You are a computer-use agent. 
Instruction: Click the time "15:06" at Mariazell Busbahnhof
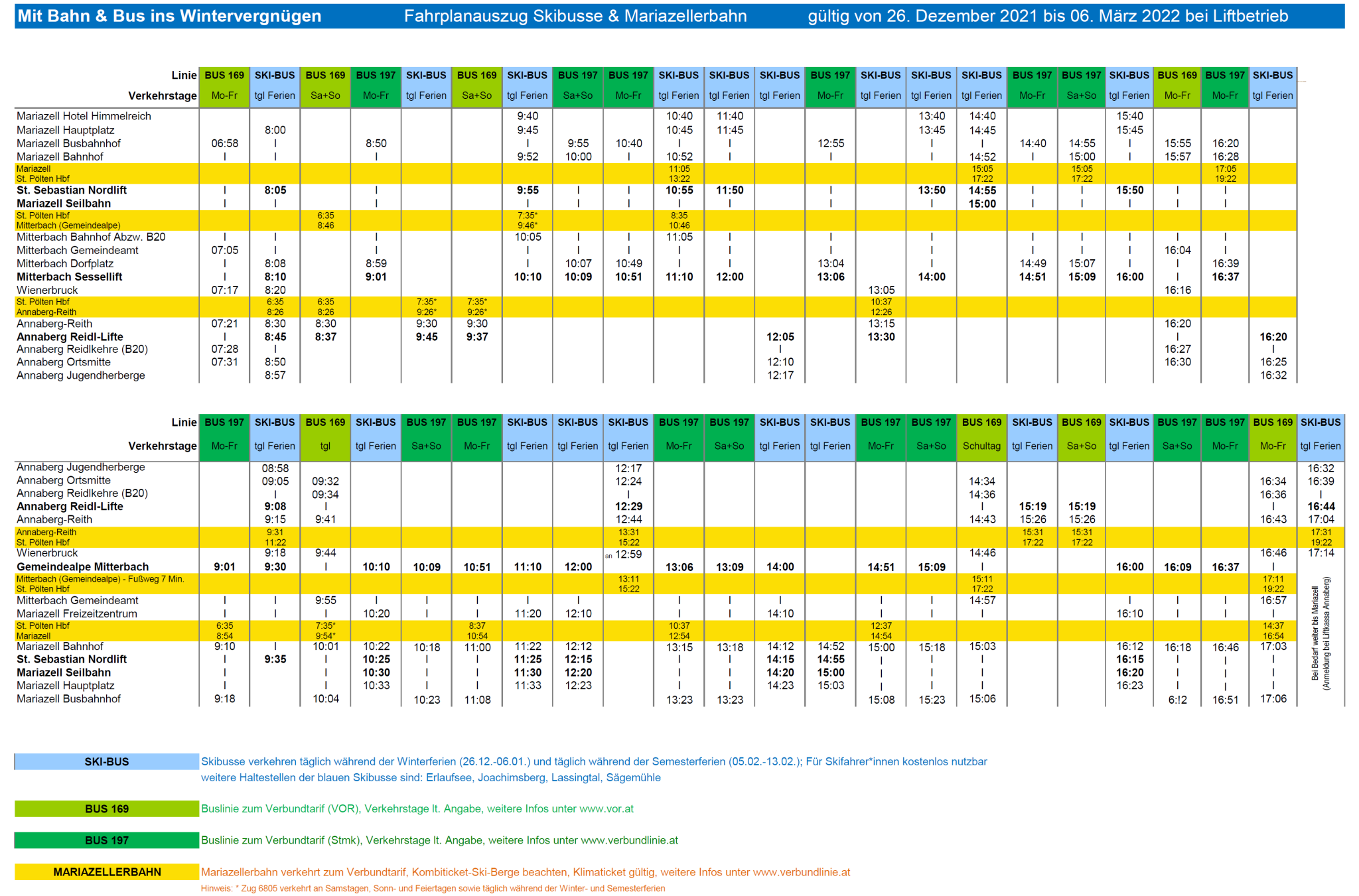click(x=982, y=699)
